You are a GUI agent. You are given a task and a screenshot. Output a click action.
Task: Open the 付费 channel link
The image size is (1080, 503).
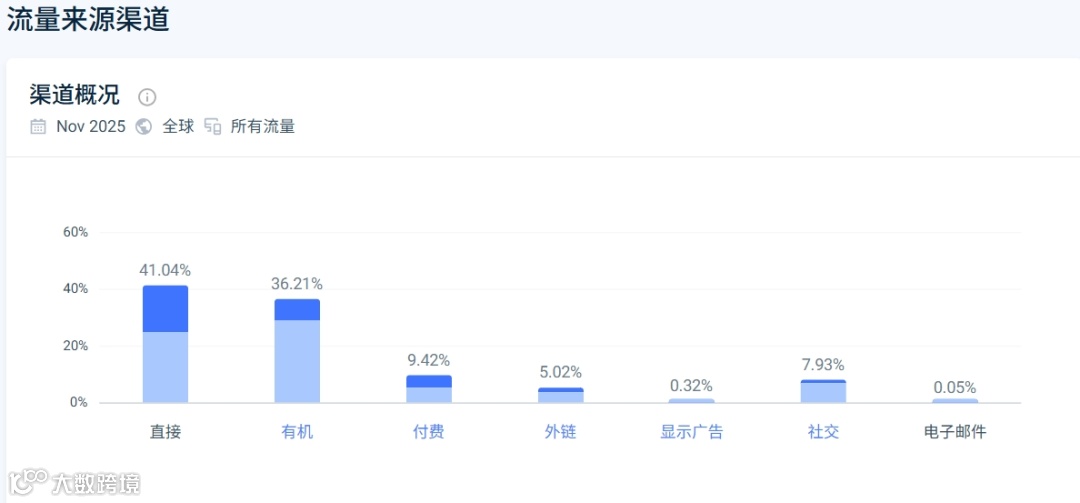(428, 433)
